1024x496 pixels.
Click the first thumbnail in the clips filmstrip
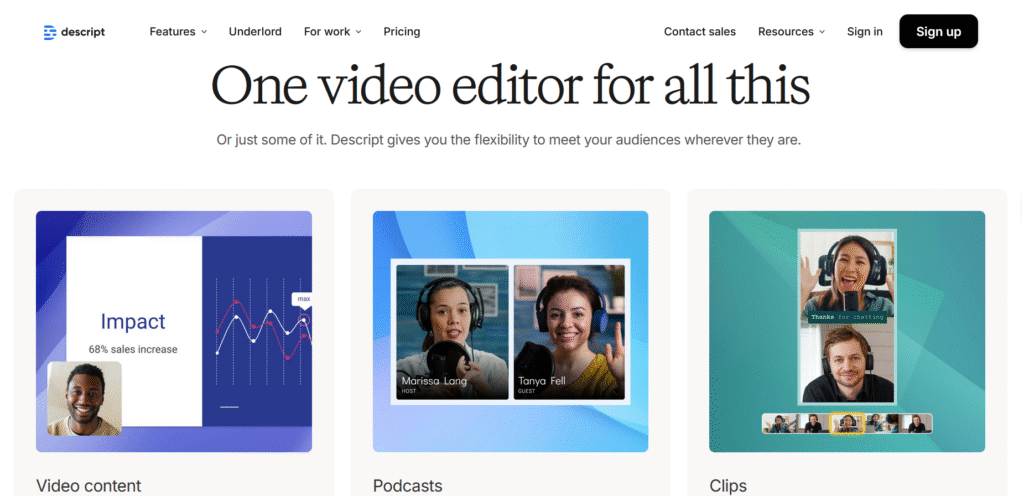pyautogui.click(x=778, y=424)
